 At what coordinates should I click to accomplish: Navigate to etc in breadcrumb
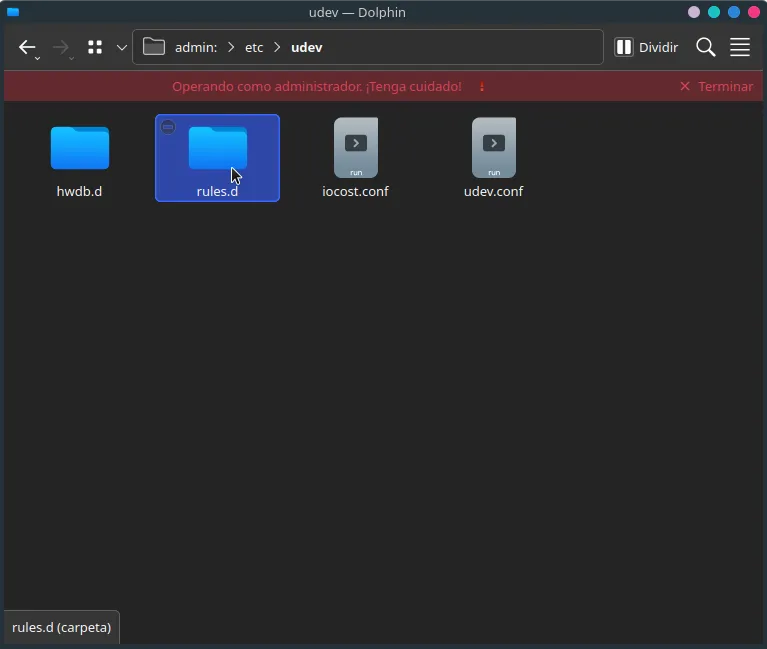click(254, 47)
